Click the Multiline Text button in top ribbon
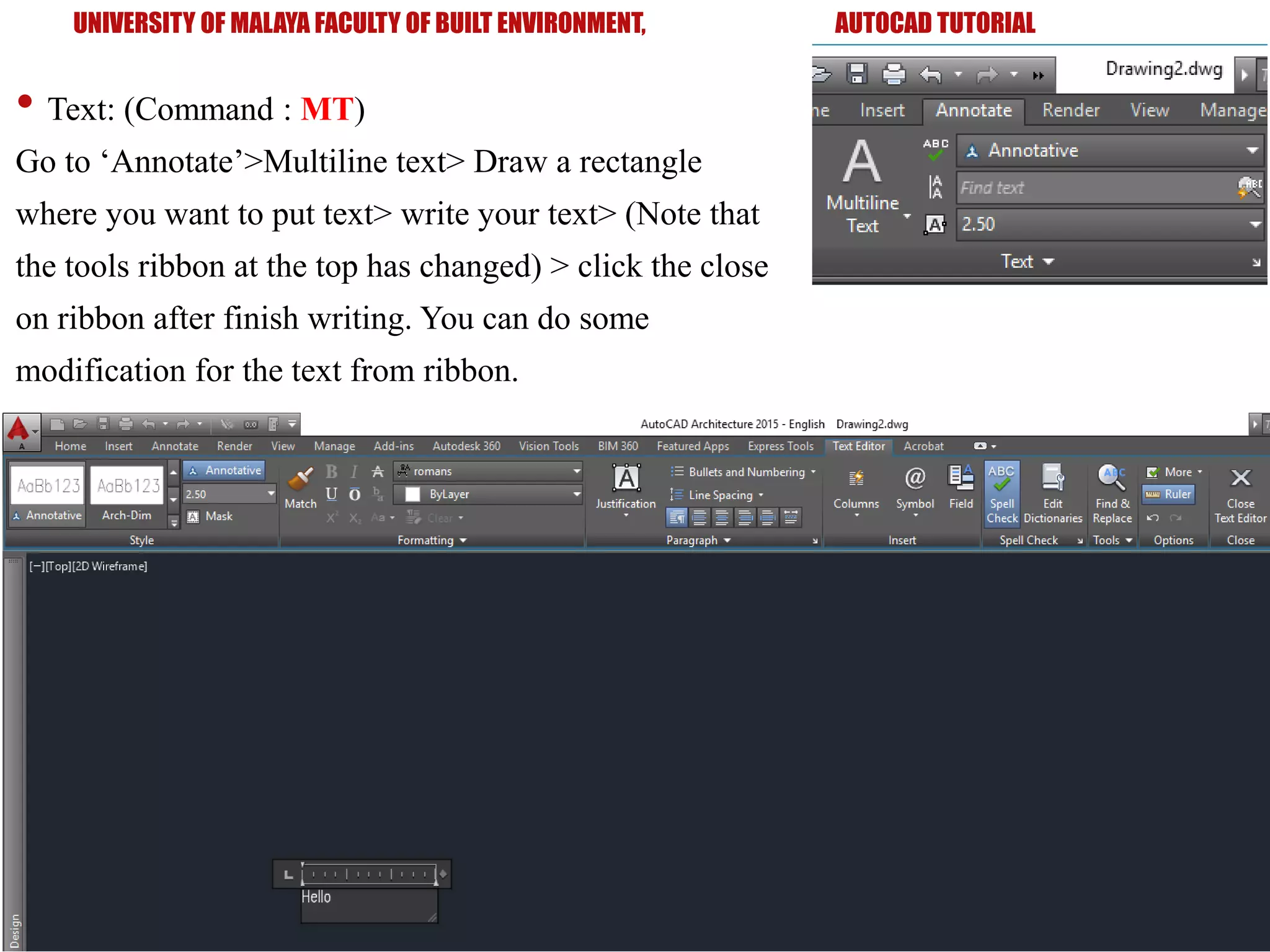 pyautogui.click(x=863, y=186)
